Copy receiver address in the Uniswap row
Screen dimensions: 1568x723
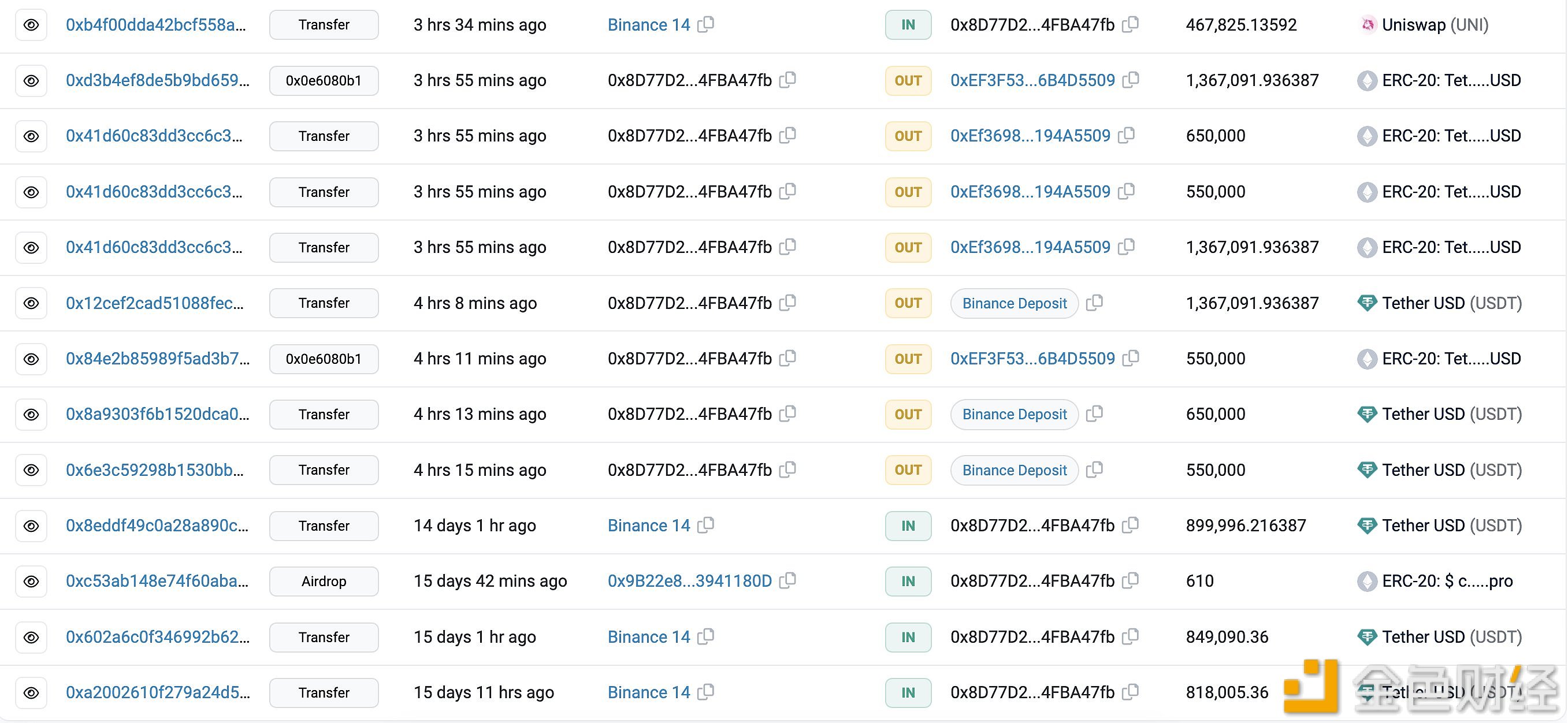pyautogui.click(x=1130, y=24)
